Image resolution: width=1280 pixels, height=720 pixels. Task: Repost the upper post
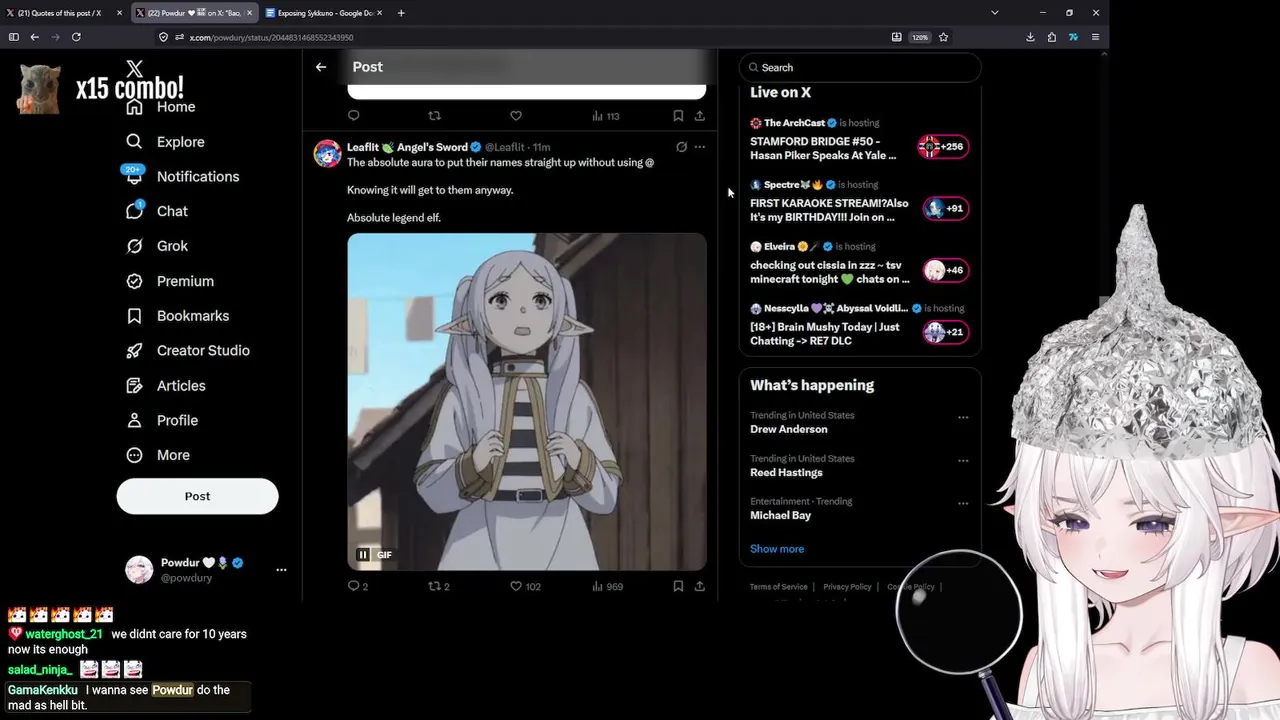[435, 116]
